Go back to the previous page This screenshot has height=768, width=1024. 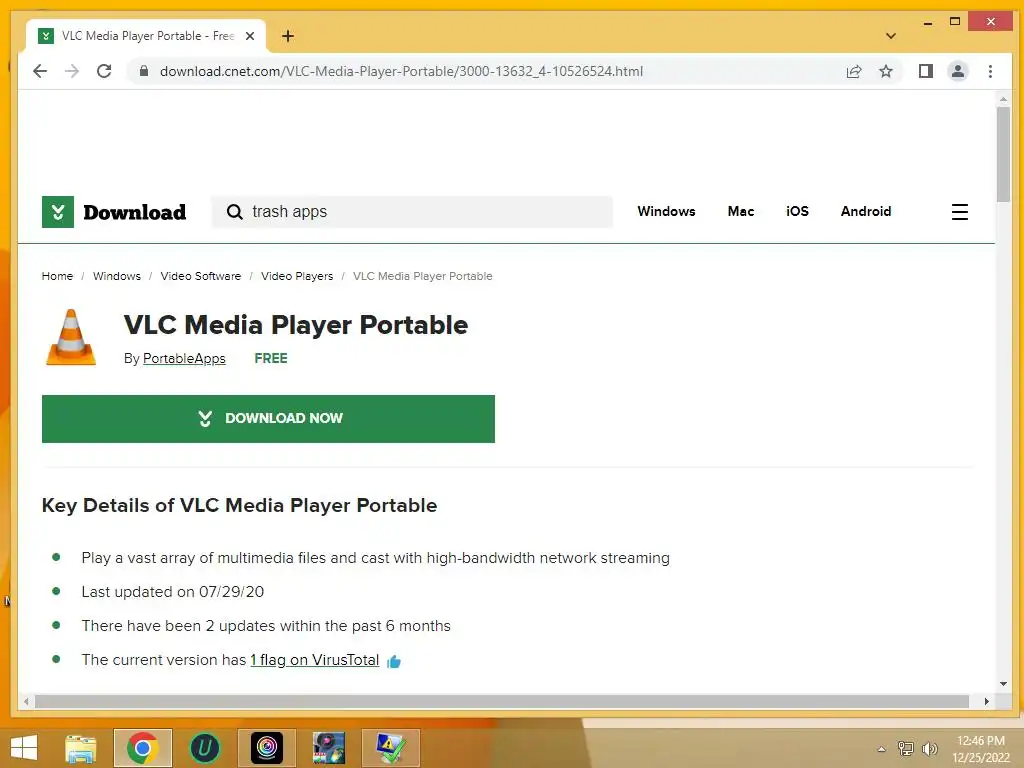coord(40,71)
